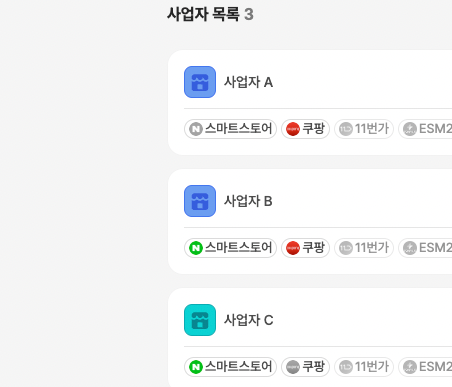Click the 사업자 목록 3 heading

pos(210,14)
